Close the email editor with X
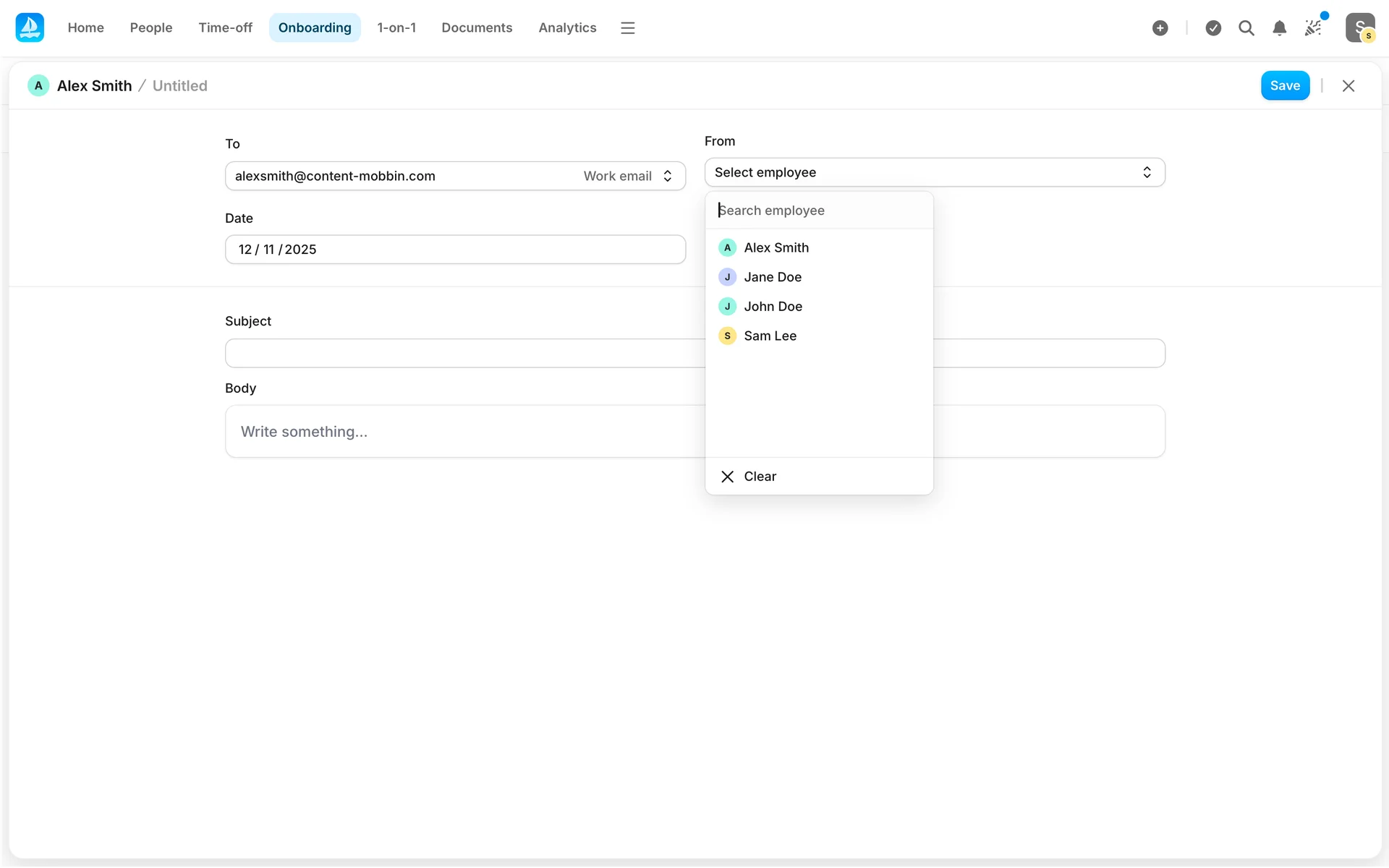The image size is (1389, 868). coord(1348,85)
